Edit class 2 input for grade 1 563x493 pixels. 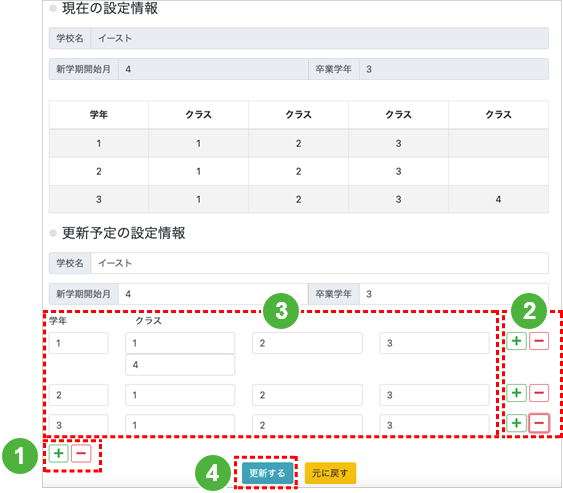(x=307, y=343)
